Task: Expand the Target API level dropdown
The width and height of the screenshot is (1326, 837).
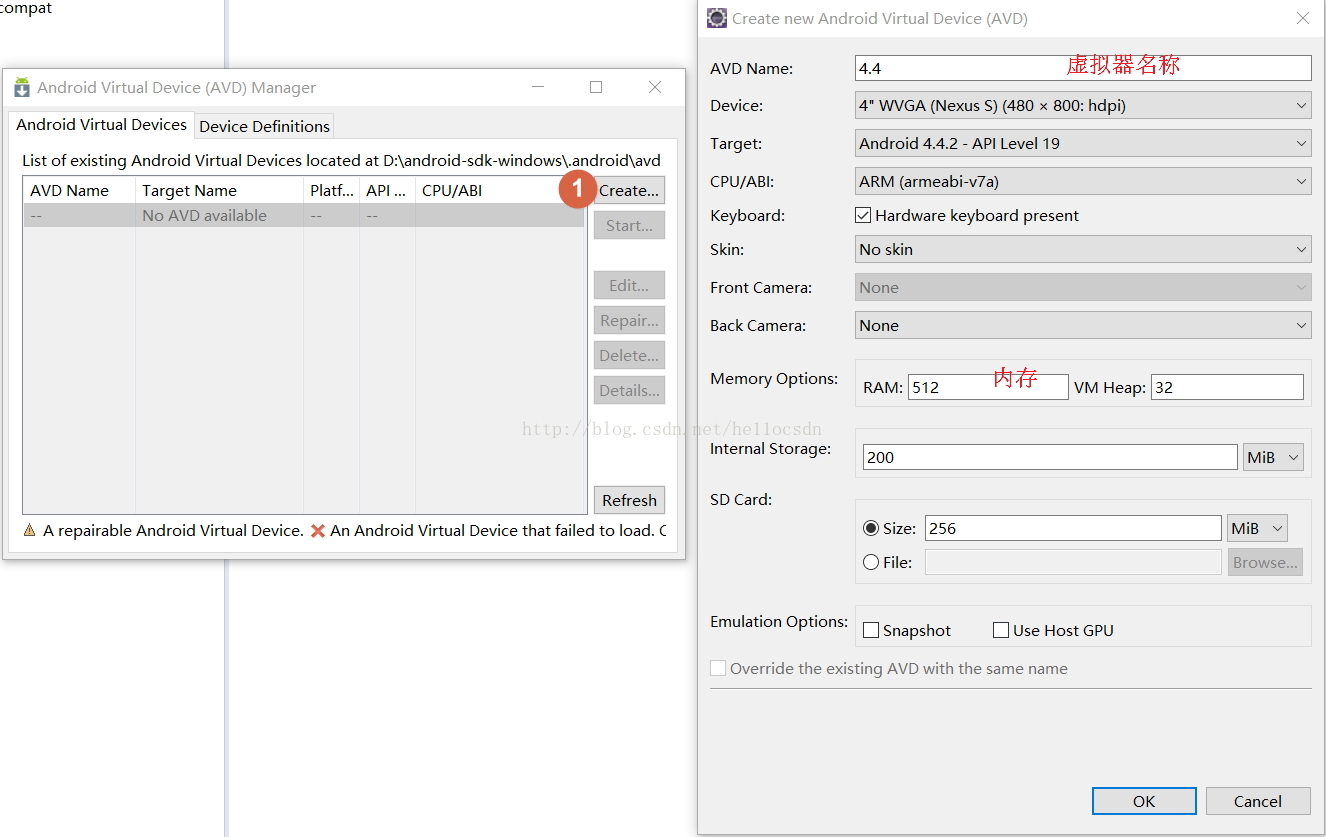Action: point(1083,143)
